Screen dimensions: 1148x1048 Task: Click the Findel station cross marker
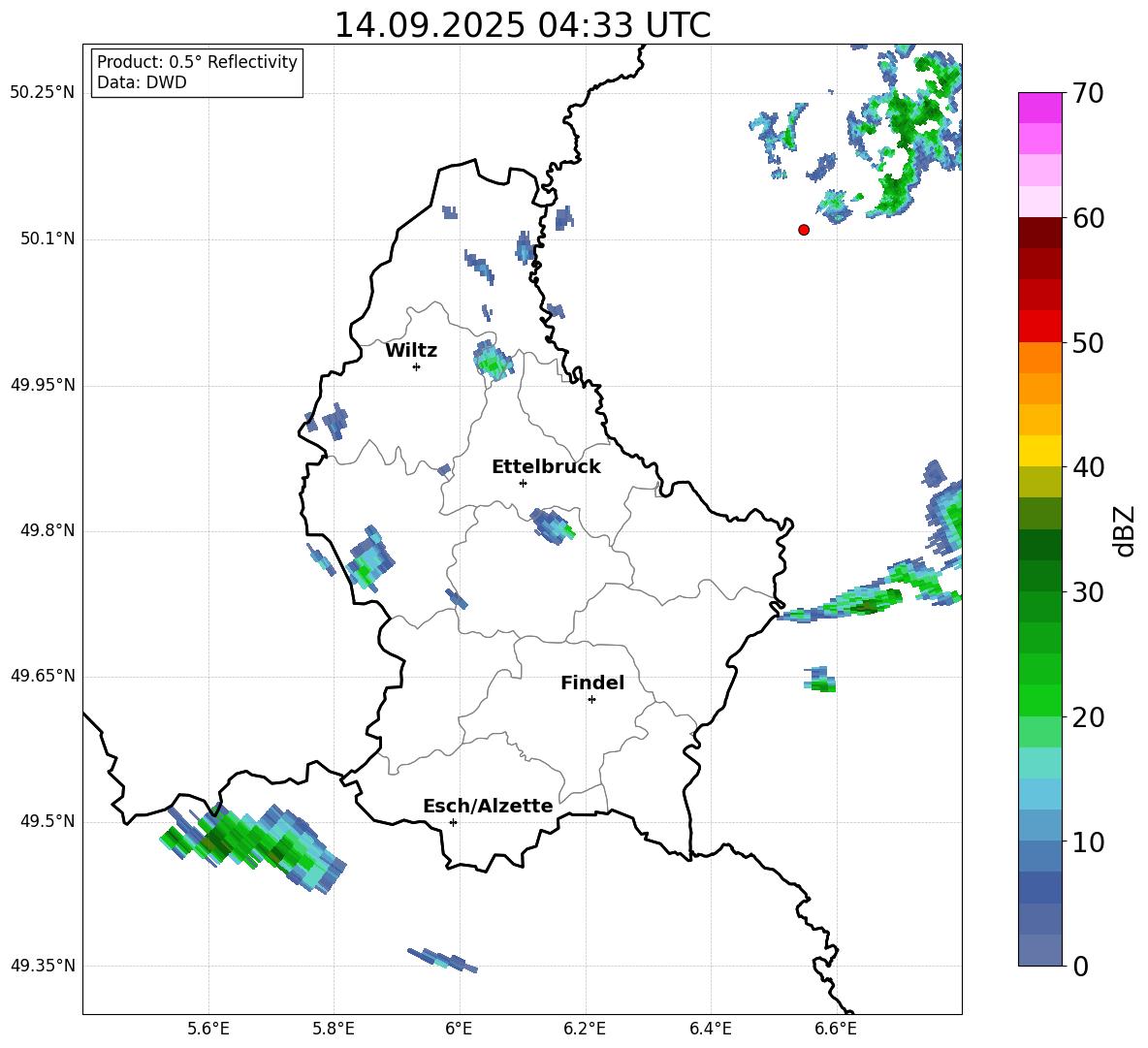(x=591, y=700)
